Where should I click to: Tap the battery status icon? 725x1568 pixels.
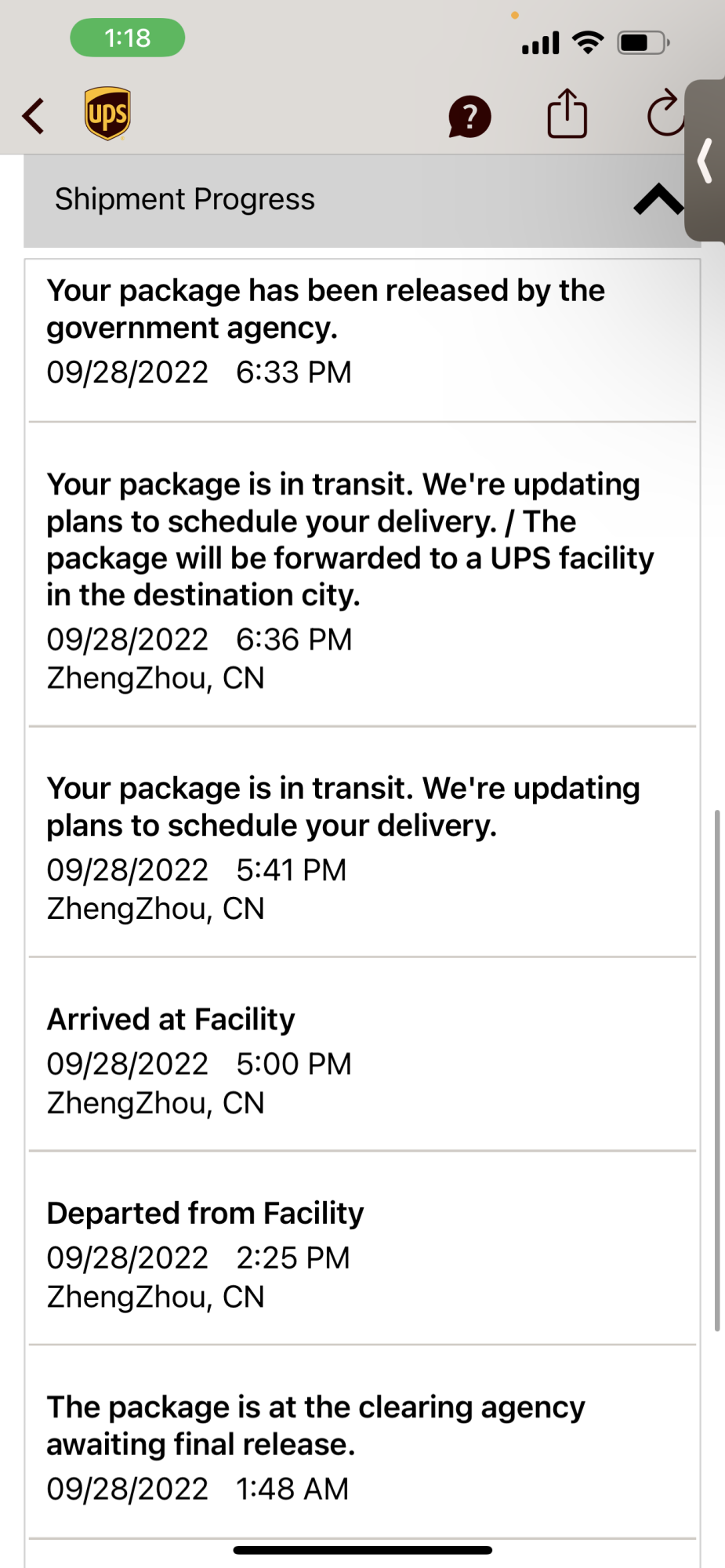643,42
